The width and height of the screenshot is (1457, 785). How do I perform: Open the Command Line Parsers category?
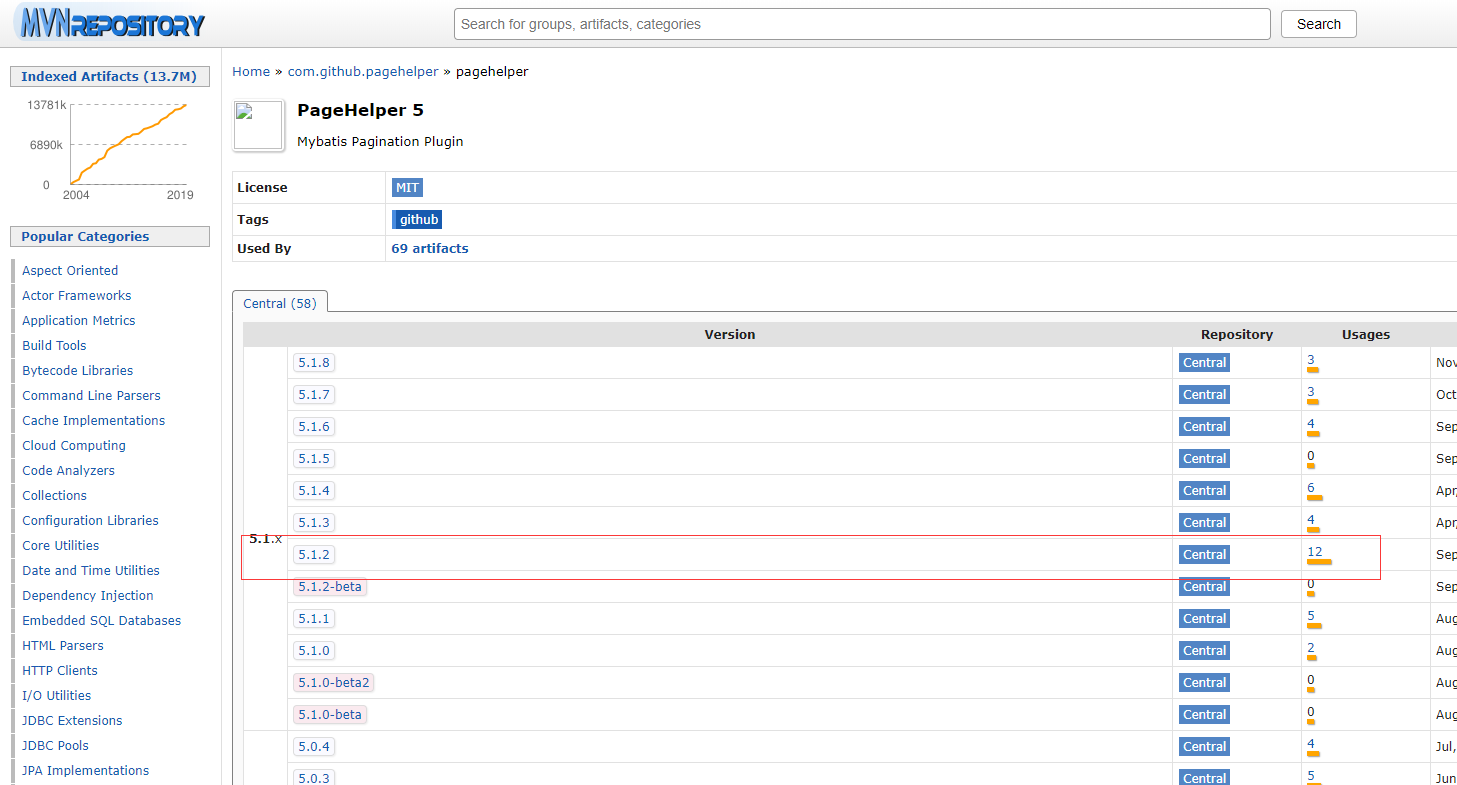pos(91,395)
